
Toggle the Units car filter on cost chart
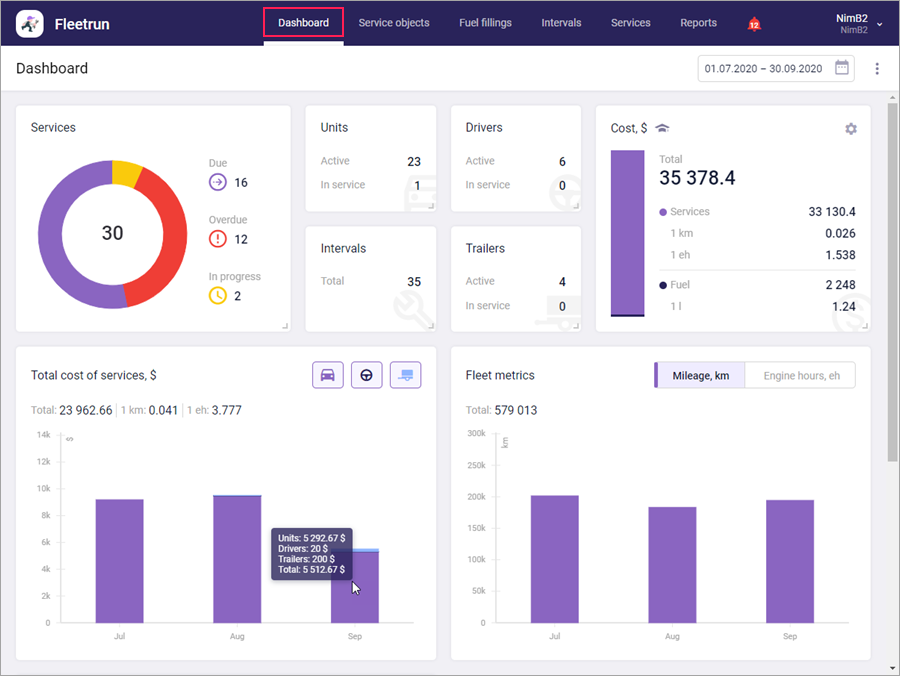[x=328, y=375]
